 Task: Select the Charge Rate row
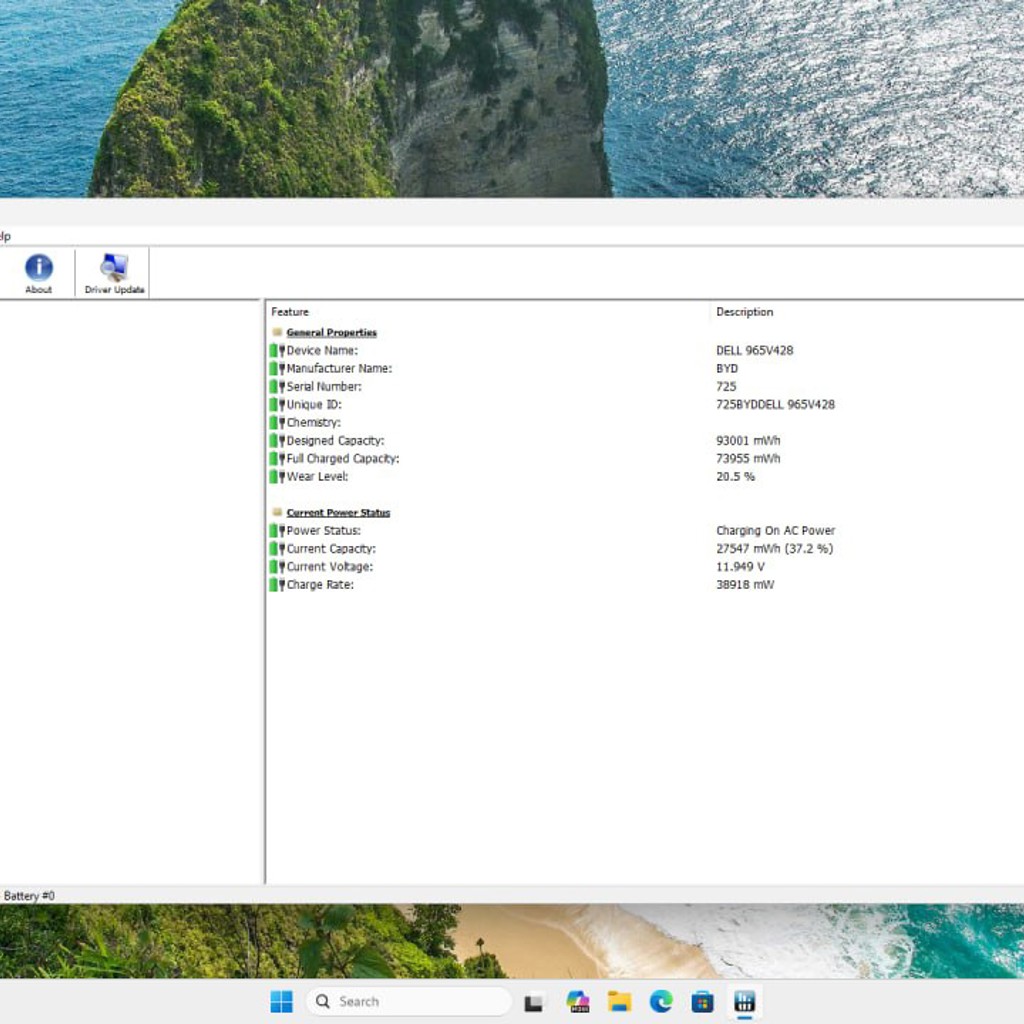click(x=645, y=585)
